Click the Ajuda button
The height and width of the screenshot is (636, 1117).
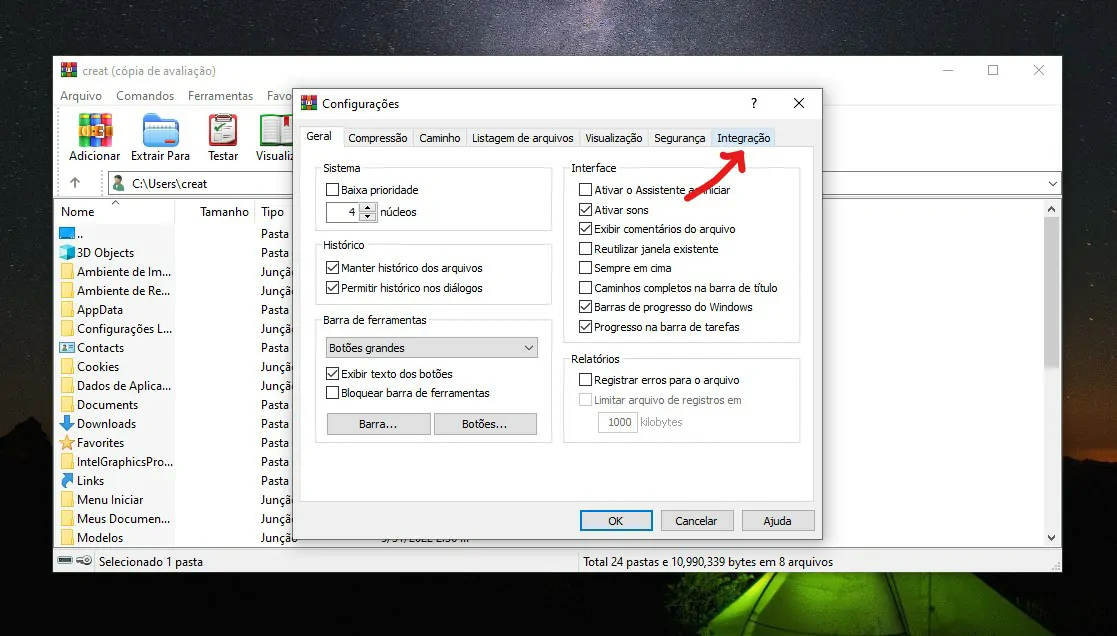click(777, 521)
